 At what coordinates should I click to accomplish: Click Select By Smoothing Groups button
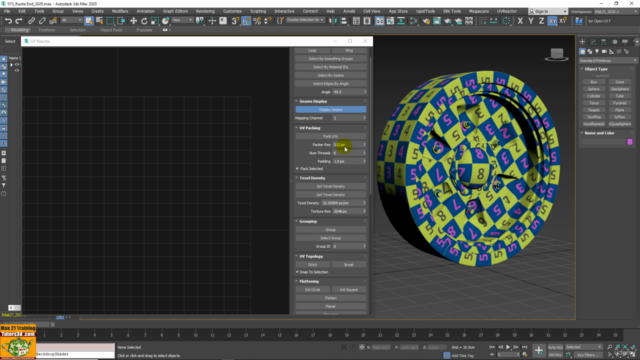(x=331, y=59)
